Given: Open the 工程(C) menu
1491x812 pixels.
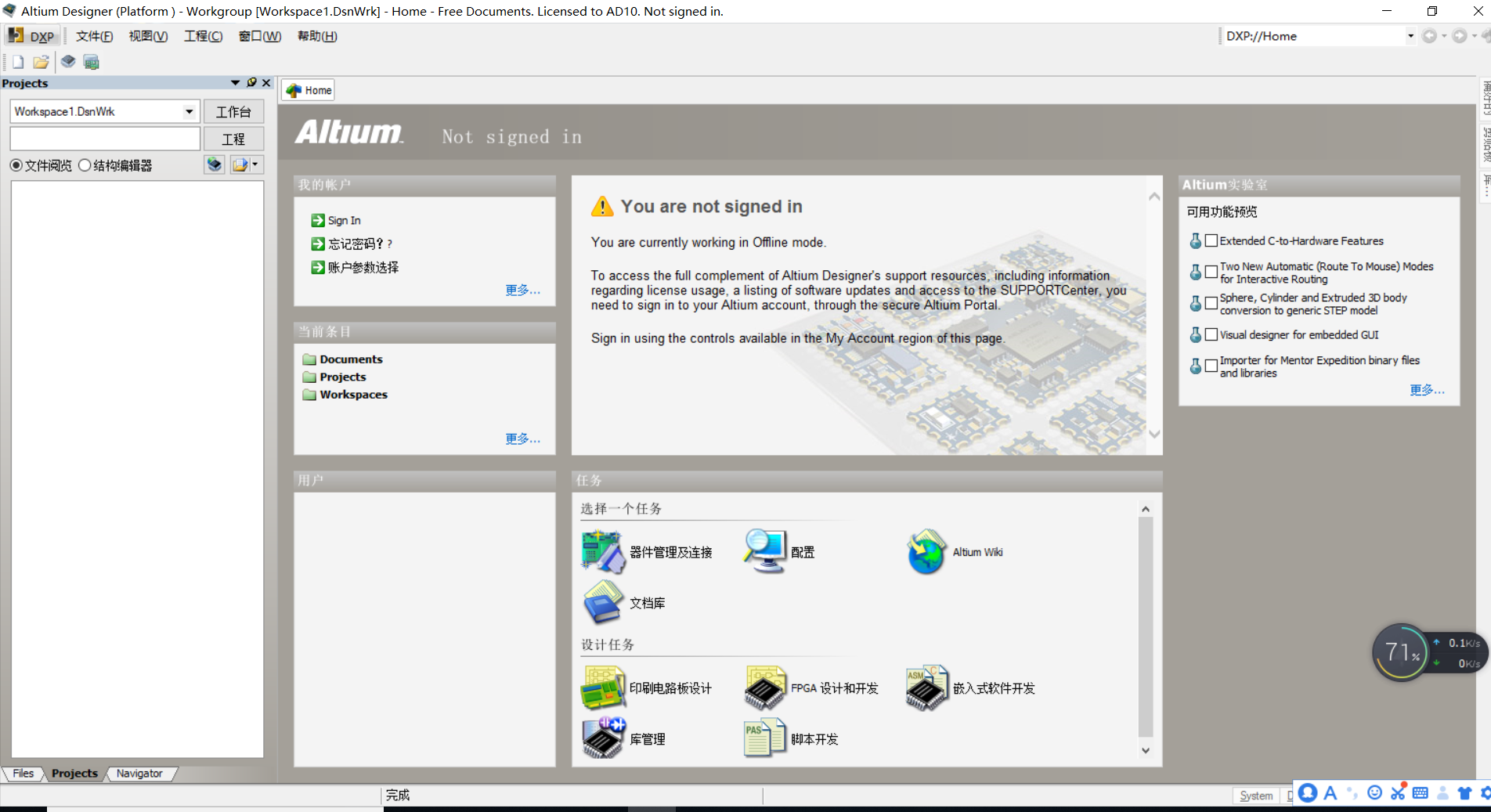Looking at the screenshot, I should point(203,36).
